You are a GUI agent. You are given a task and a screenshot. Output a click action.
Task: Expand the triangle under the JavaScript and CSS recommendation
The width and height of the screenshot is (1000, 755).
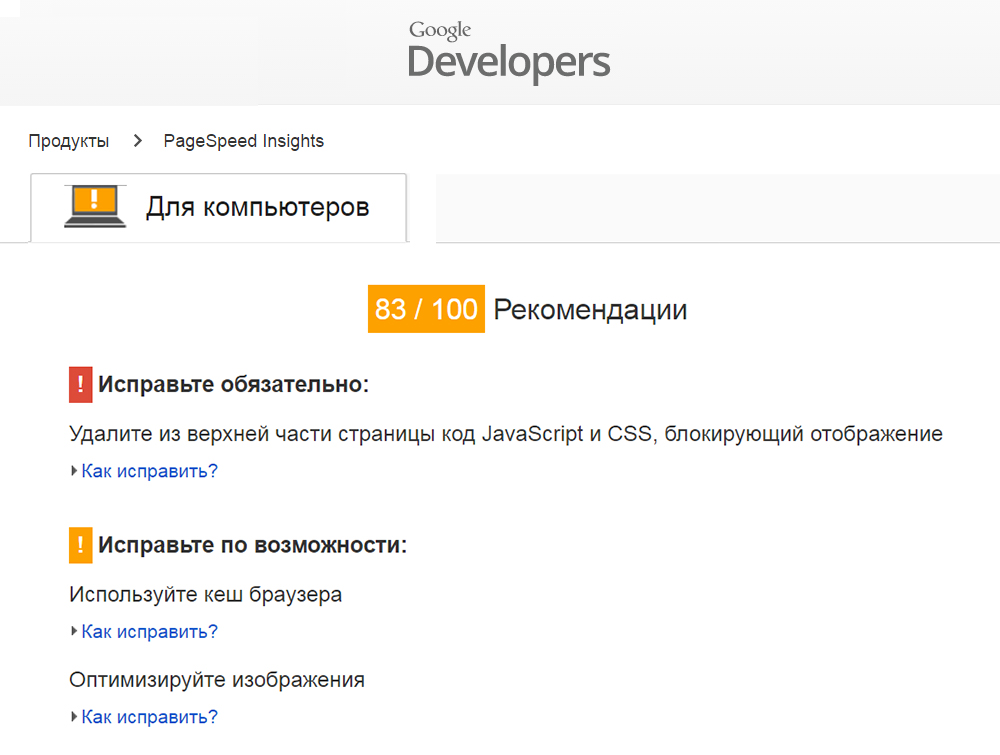coord(74,471)
